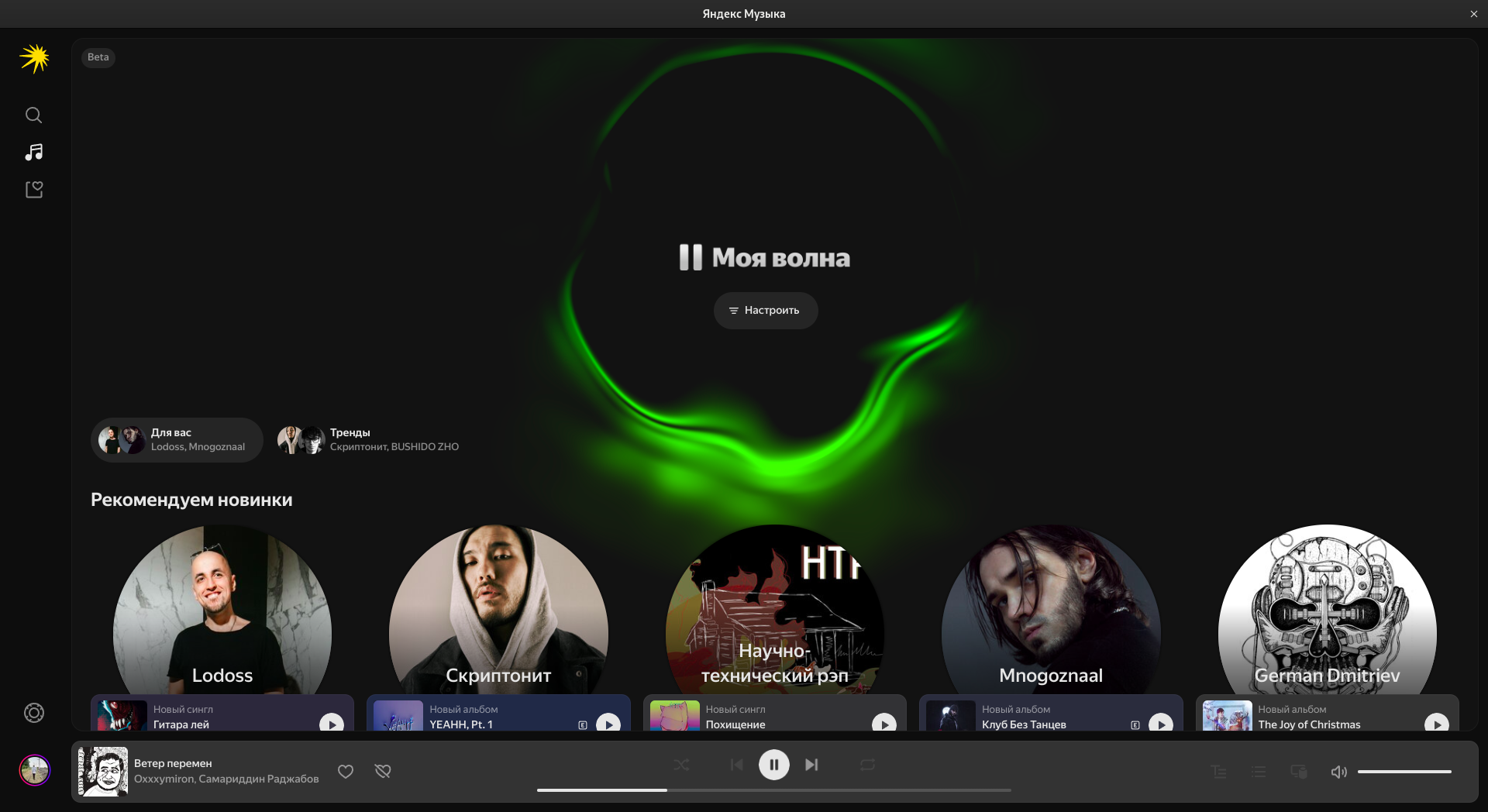Click the track progress bar
Screen dimensions: 1488x812
pos(773,790)
